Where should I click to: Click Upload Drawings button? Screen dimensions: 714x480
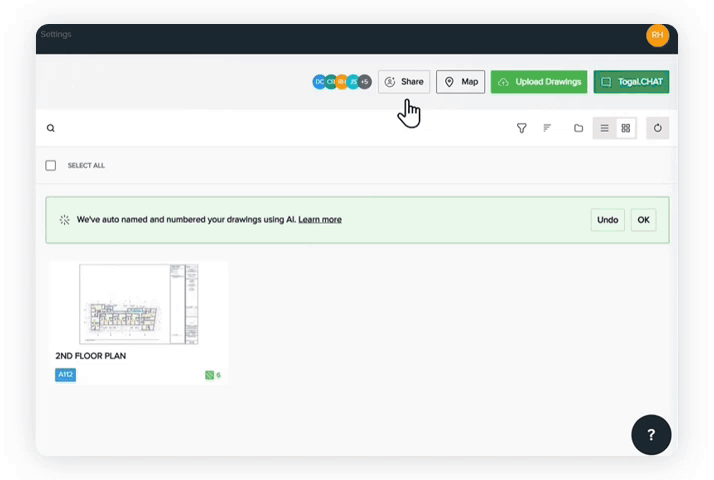[539, 82]
